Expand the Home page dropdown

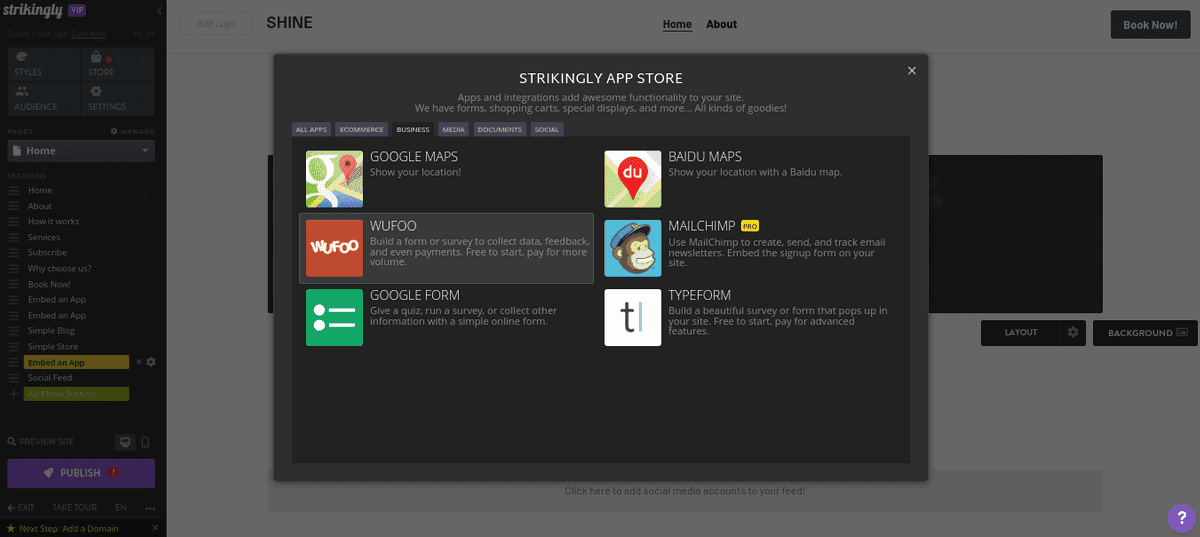(x=81, y=151)
